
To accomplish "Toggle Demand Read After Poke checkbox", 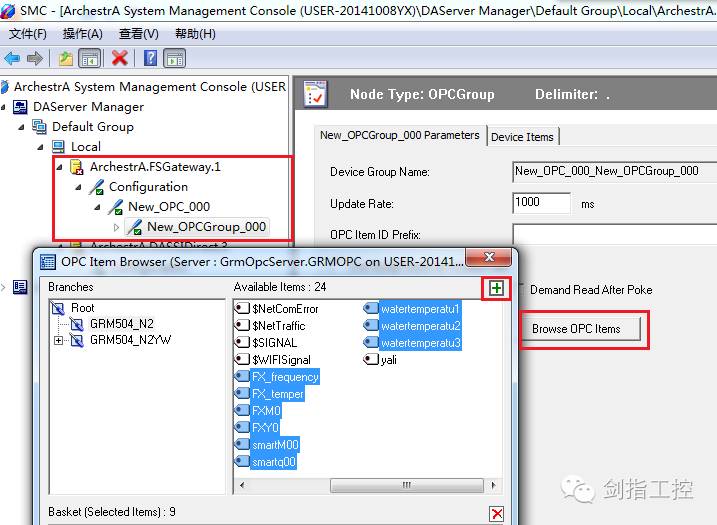I will pos(522,289).
